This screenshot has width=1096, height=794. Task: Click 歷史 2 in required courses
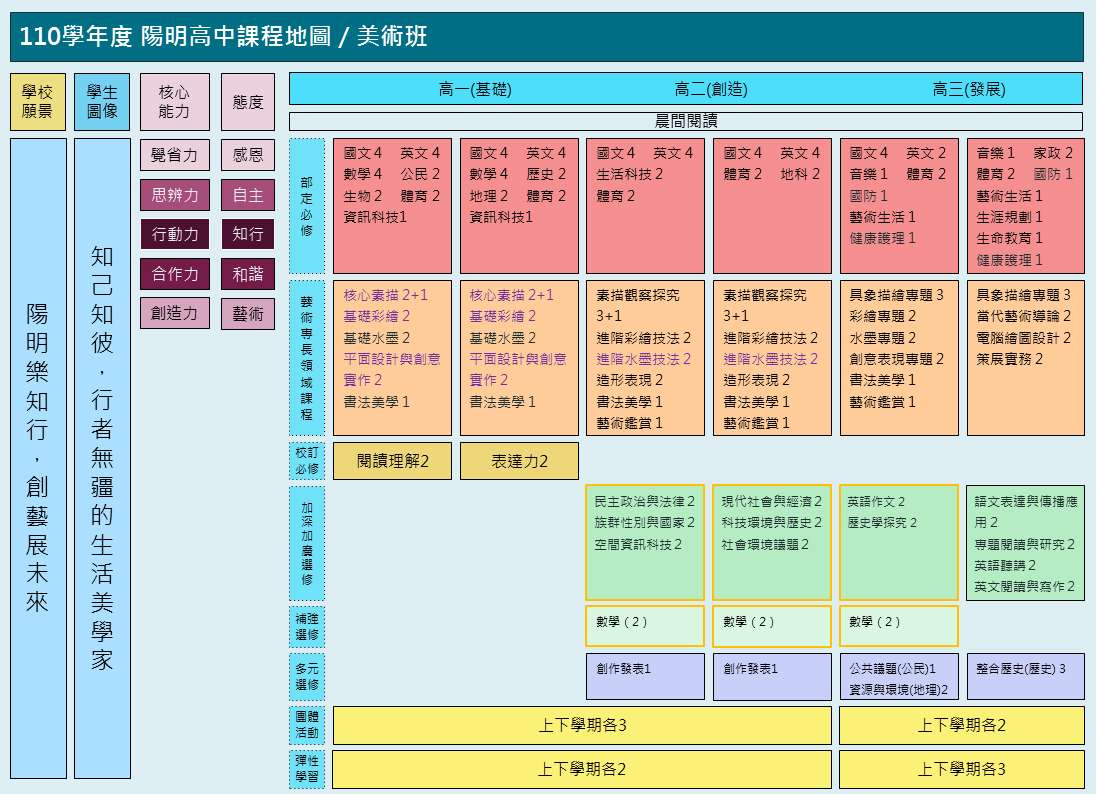[546, 174]
